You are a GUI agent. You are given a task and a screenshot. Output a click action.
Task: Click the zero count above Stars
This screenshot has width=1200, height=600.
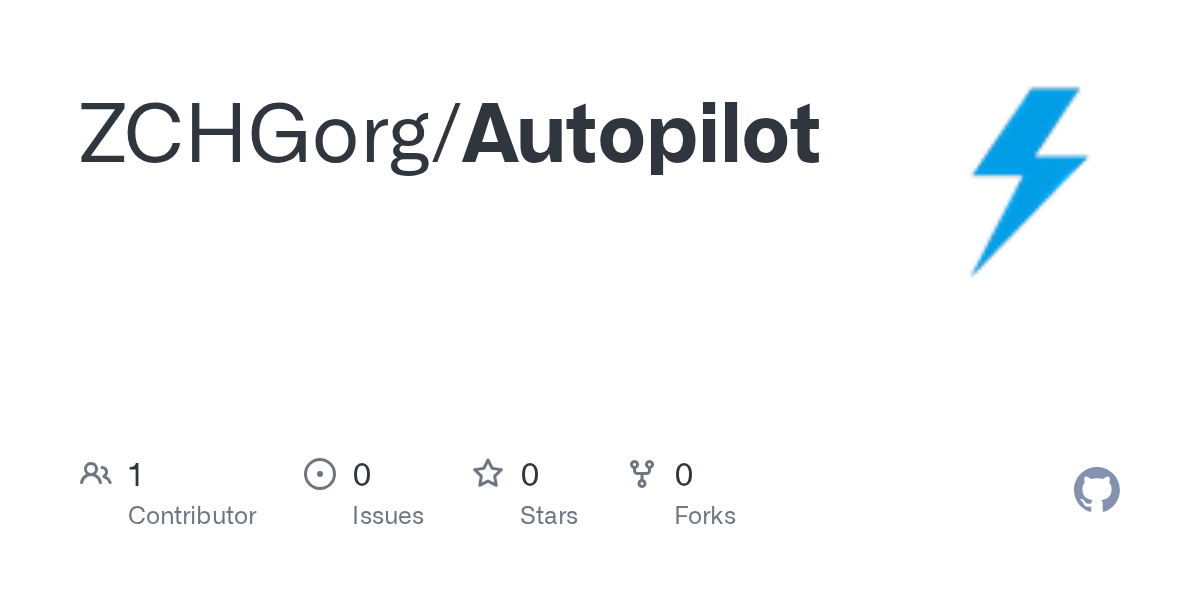point(529,475)
